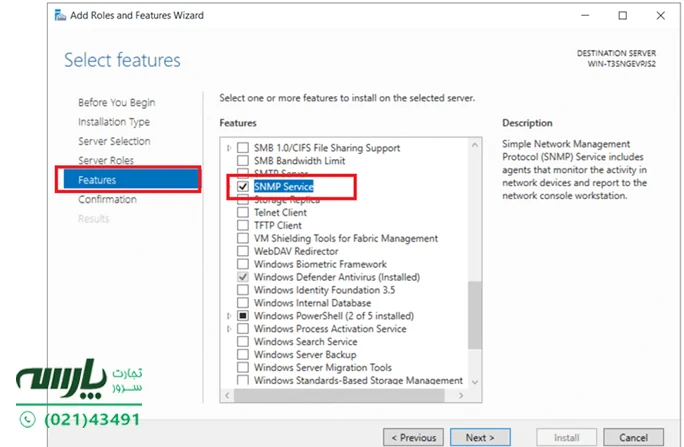Expand Windows Process Activation Service node
Screen dimensions: 684x447
[229, 329]
